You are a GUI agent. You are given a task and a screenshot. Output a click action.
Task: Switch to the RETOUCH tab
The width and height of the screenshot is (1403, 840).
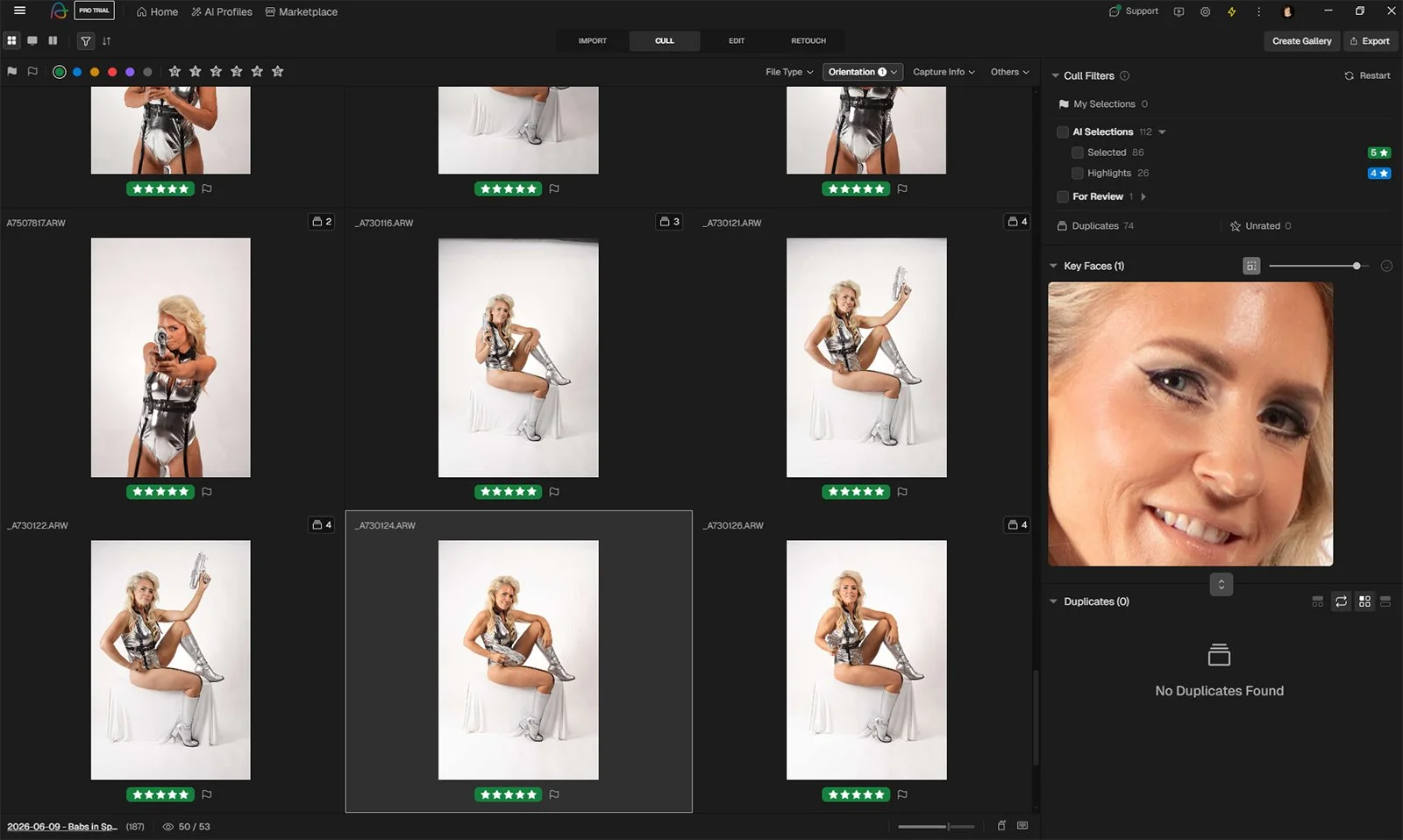(x=808, y=40)
